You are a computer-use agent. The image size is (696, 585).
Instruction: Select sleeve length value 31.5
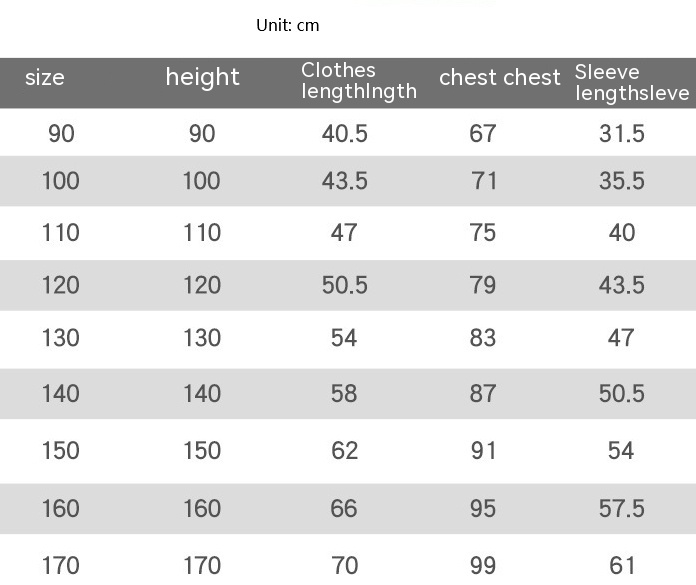click(x=621, y=134)
